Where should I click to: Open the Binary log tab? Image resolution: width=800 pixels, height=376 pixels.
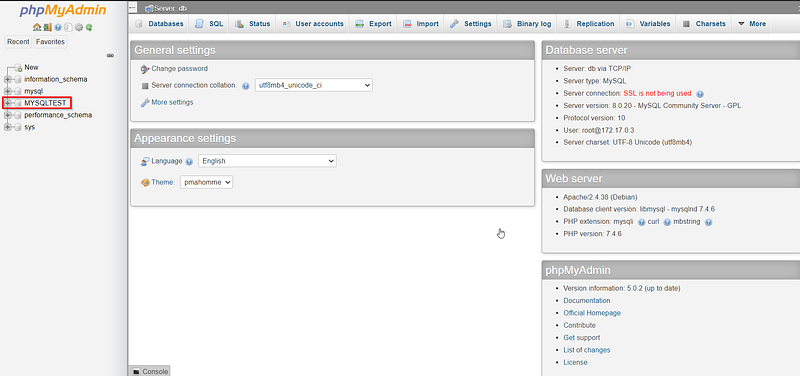pos(528,23)
